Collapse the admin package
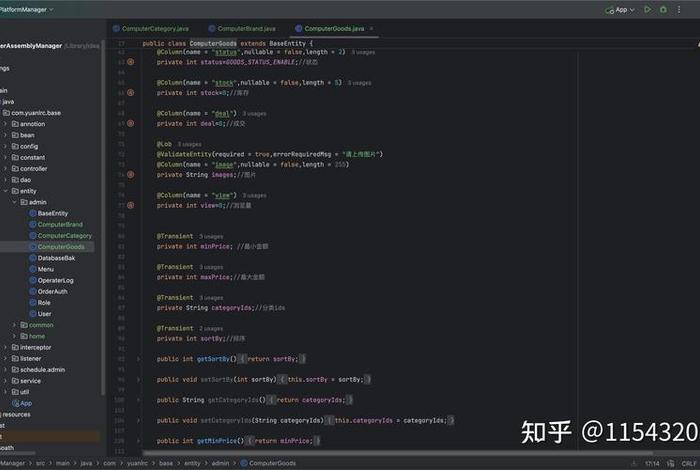 tap(14, 202)
